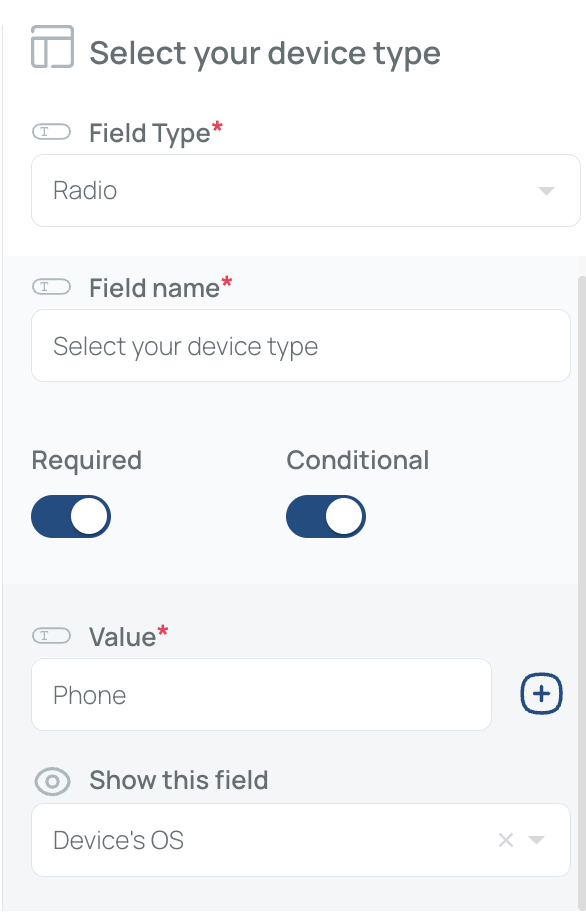Screen dimensions: 586x912
Task: Click the Field name input box
Action: click(x=301, y=346)
